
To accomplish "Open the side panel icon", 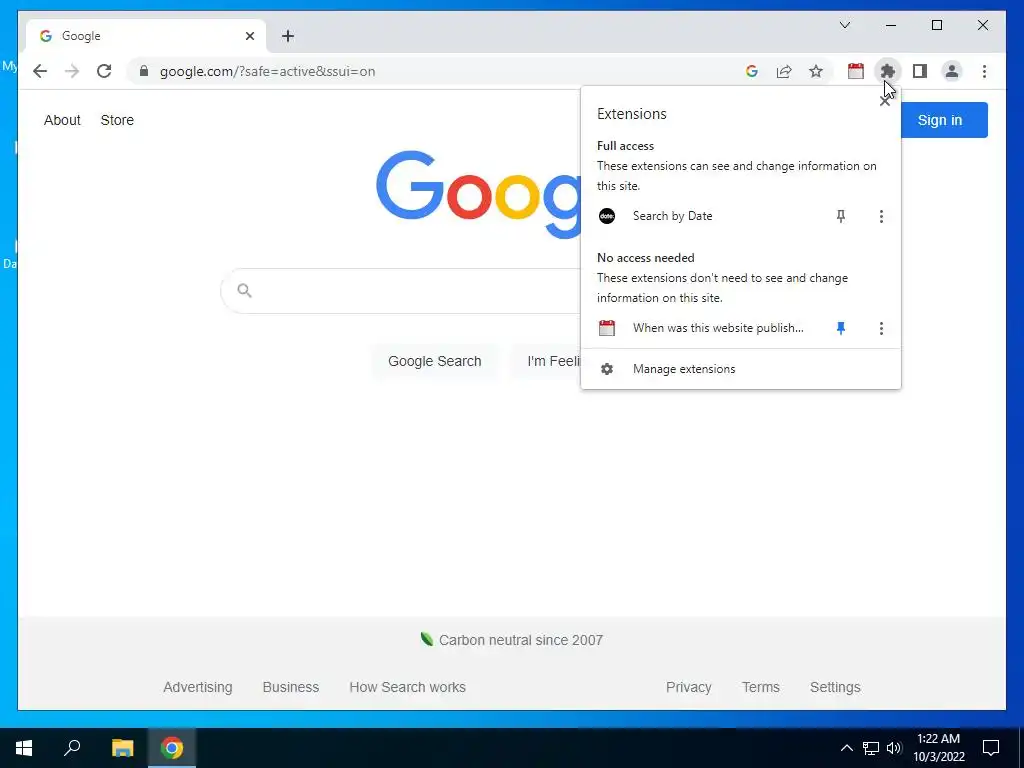I will [x=920, y=71].
